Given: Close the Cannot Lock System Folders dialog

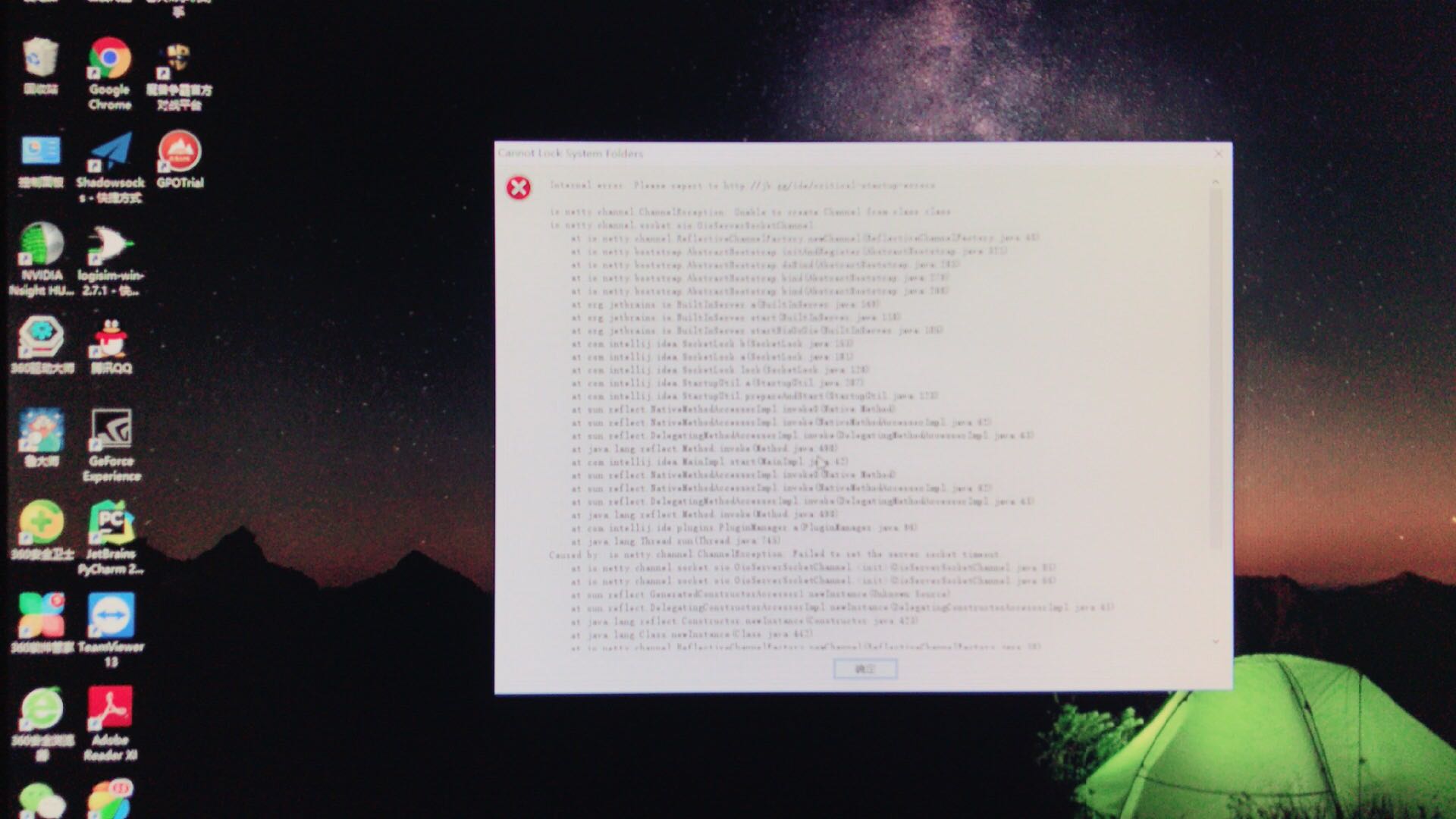Looking at the screenshot, I should click(1218, 153).
